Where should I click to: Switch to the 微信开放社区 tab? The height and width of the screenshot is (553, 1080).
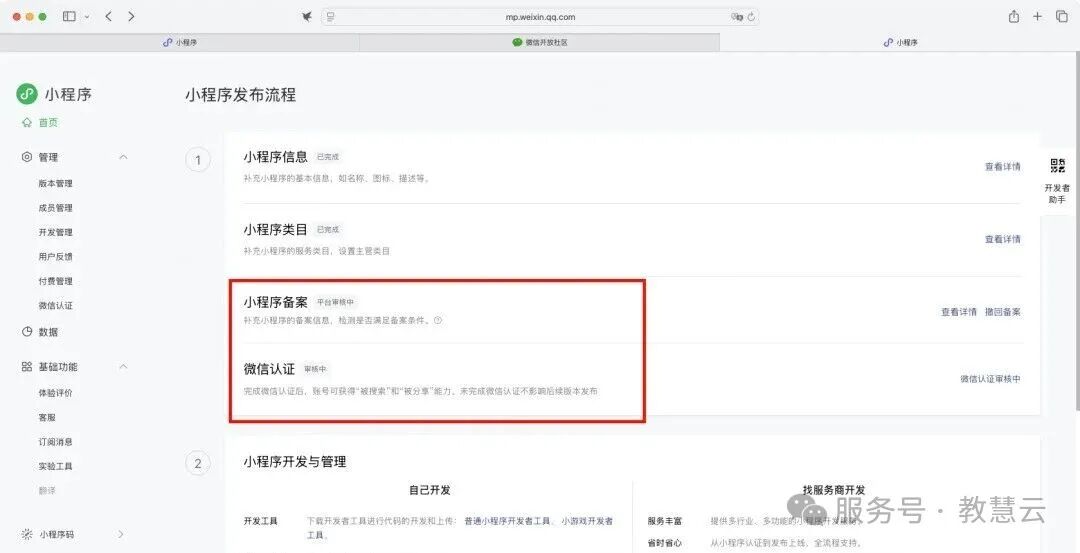click(x=539, y=42)
